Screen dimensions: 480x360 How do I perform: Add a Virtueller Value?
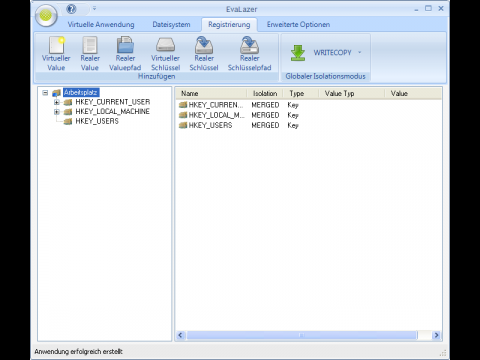coord(56,54)
